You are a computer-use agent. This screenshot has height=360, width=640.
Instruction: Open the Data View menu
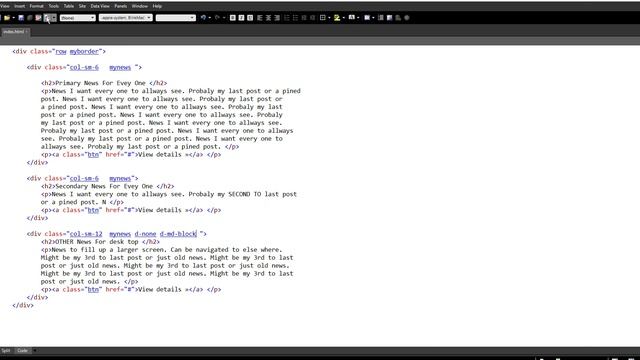(x=100, y=6)
